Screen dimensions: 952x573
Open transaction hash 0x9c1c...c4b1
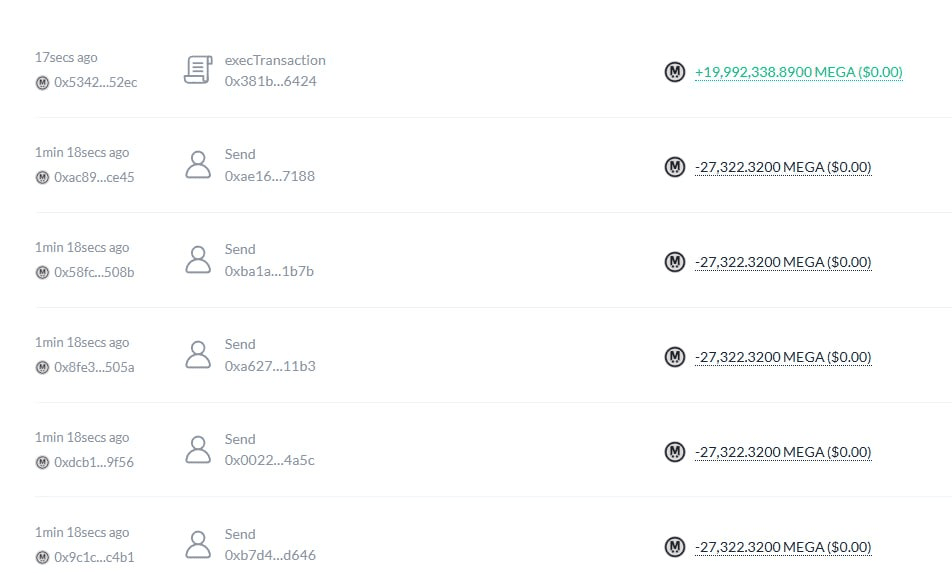94,557
